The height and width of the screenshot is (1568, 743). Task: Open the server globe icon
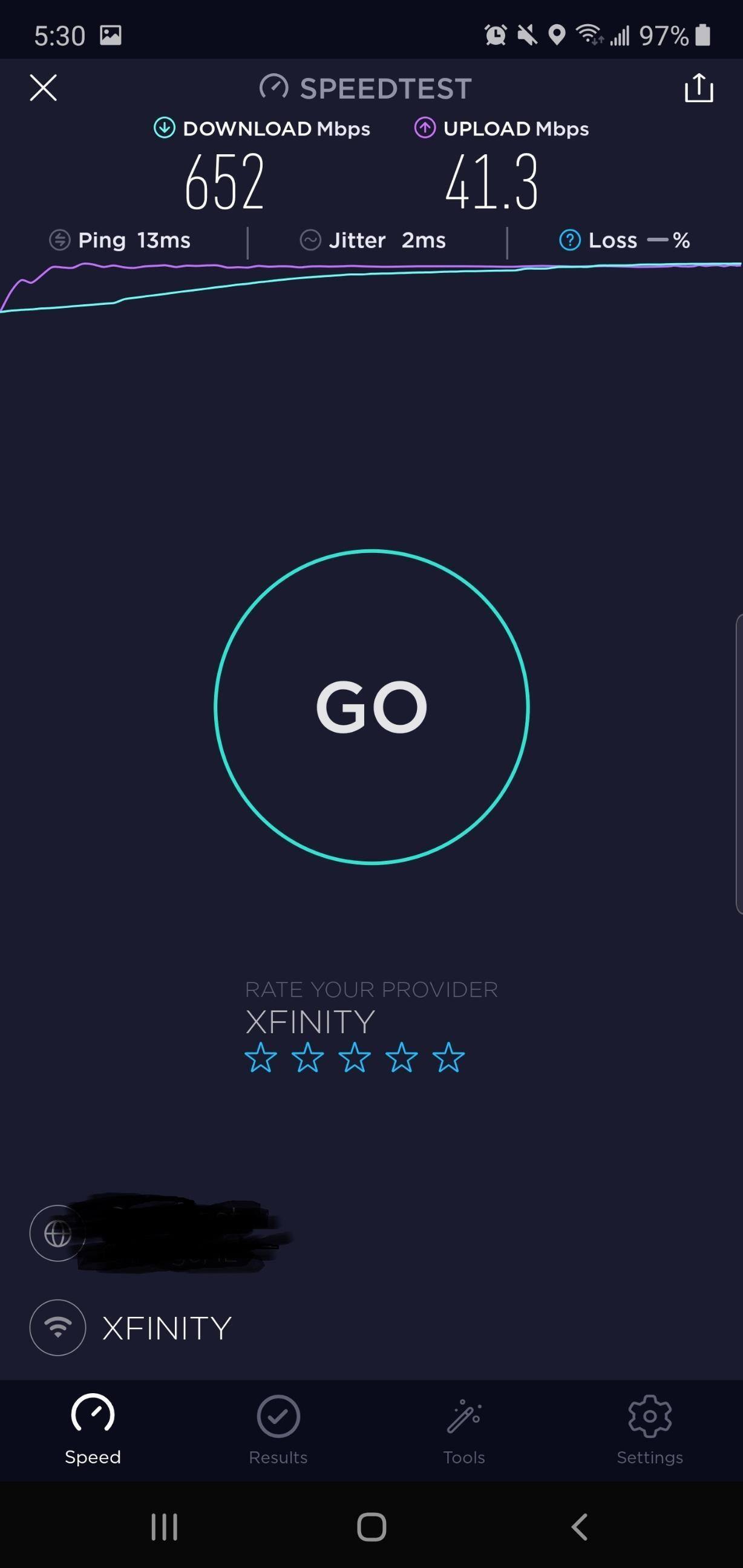(58, 1234)
